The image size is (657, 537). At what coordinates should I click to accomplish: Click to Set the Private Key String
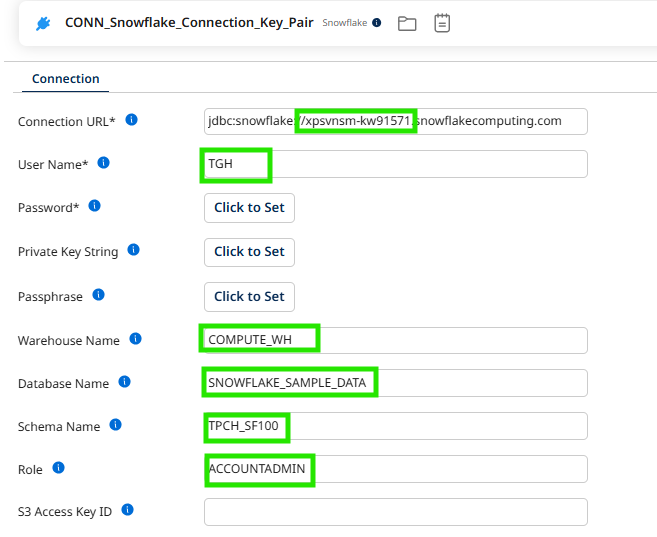[x=249, y=252]
